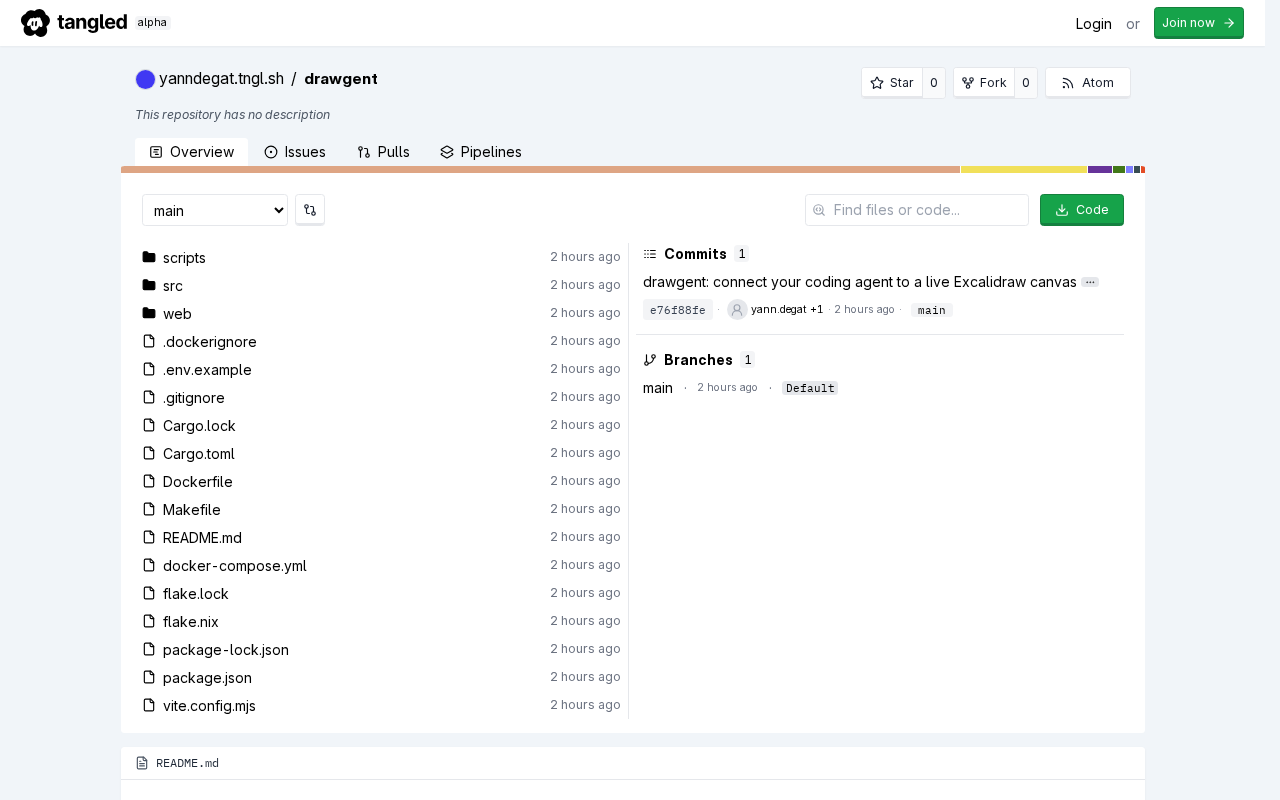
Task: Click the flake.nix file icon
Action: pyautogui.click(x=149, y=621)
